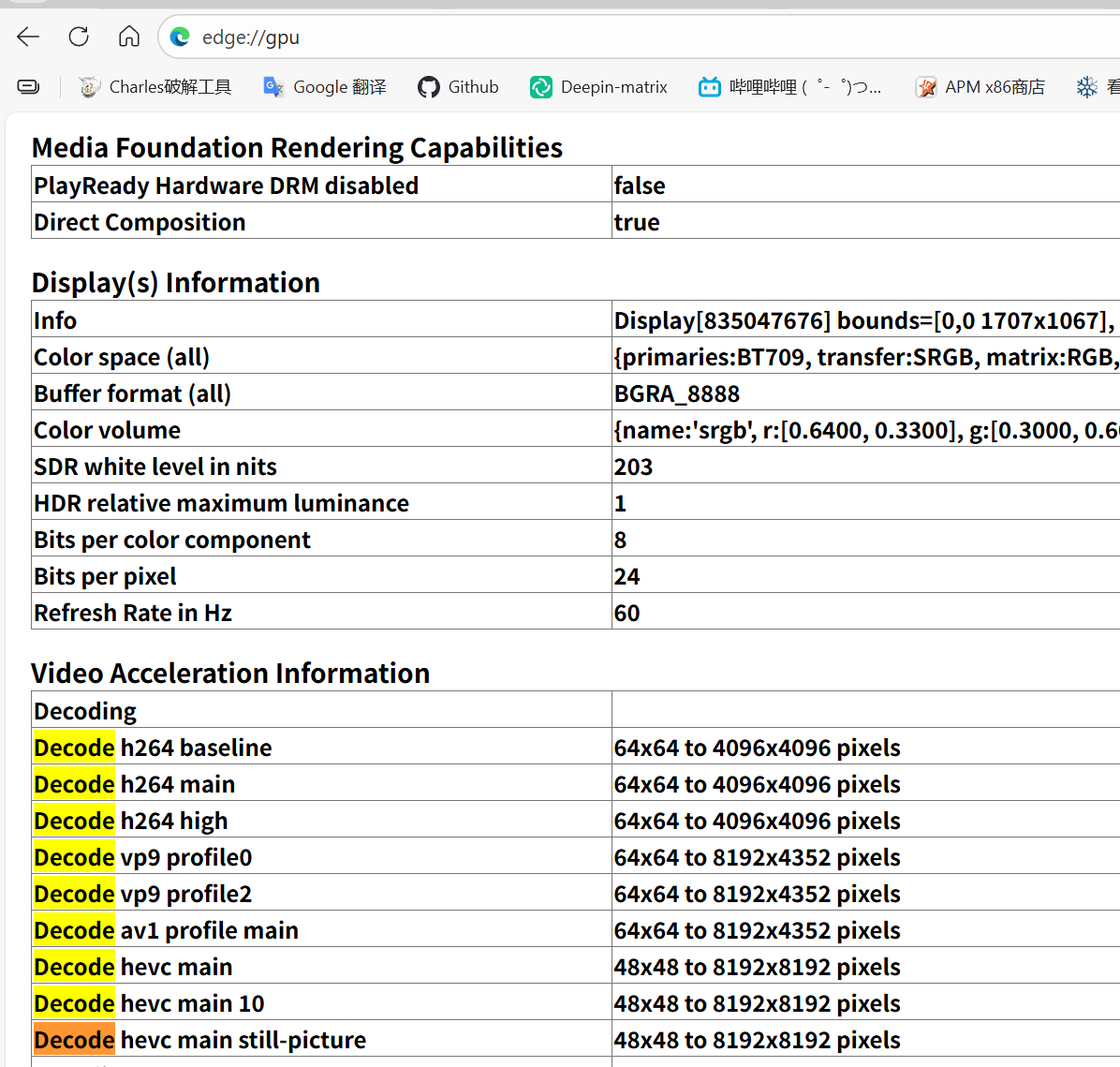Reload the page with the Refresh icon
This screenshot has width=1120, height=1067.
coord(79,37)
